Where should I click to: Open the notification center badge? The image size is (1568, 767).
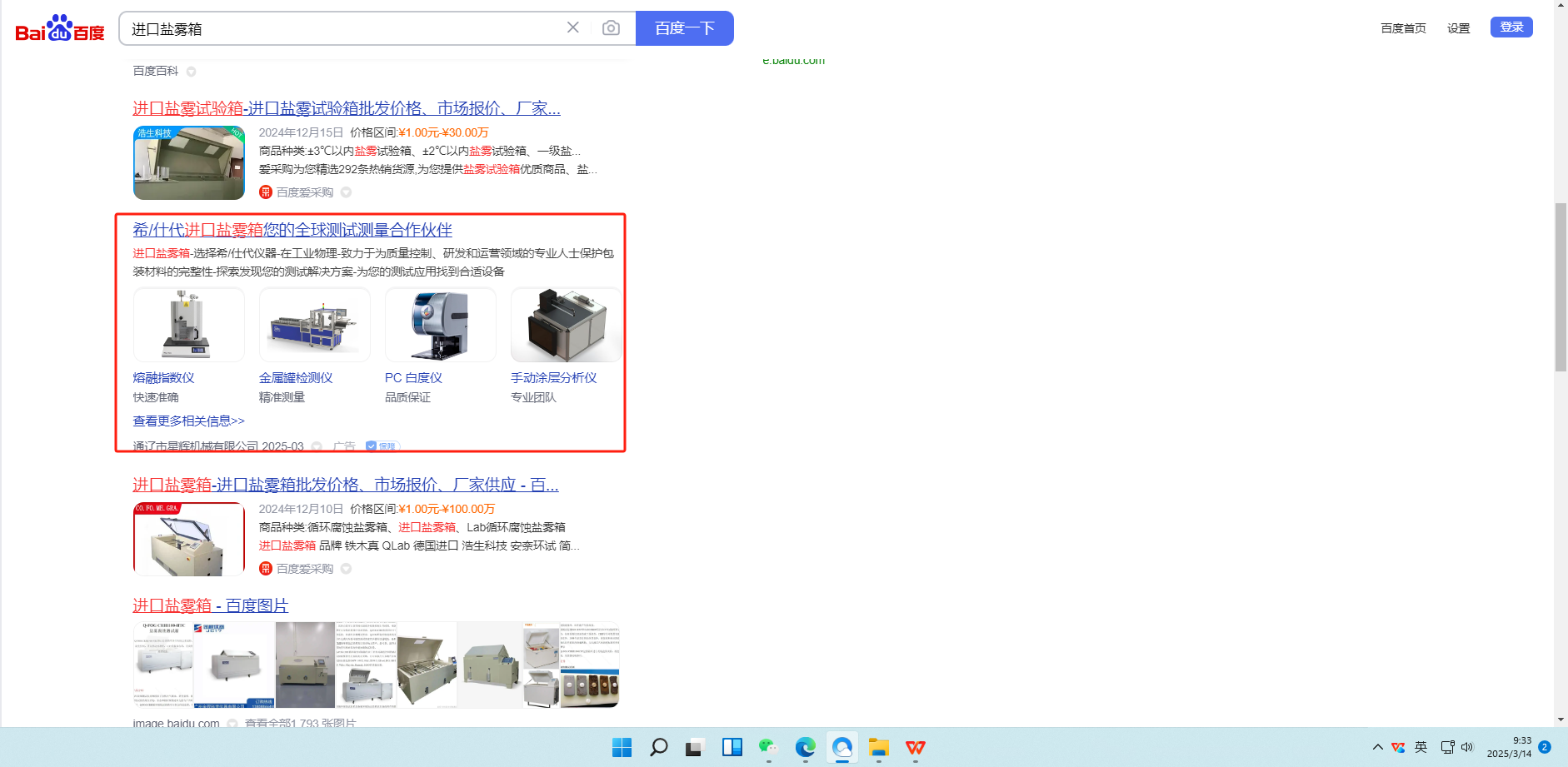click(x=1545, y=747)
